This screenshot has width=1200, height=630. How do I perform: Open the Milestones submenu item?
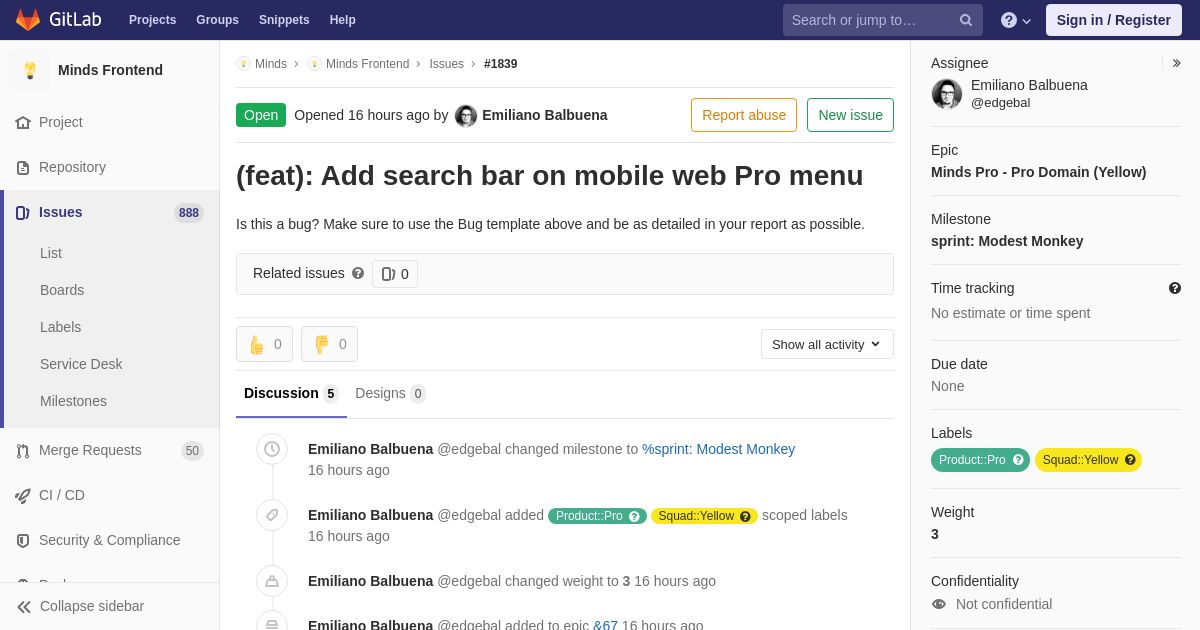click(73, 401)
